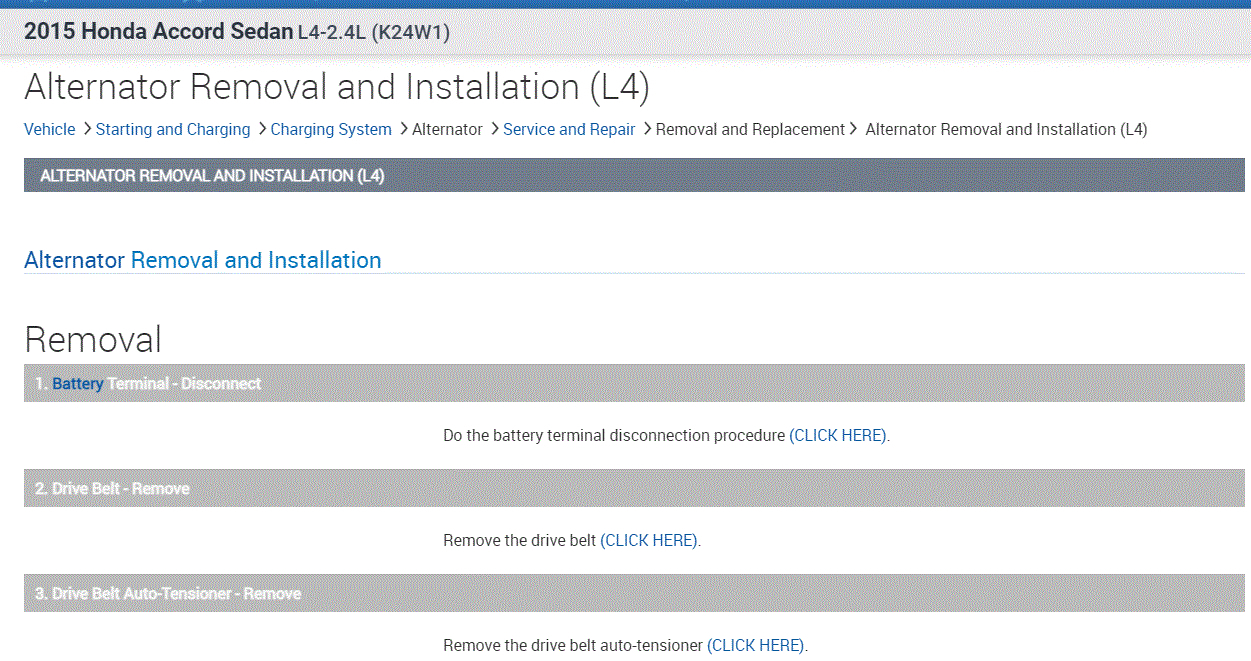Open the Service and Repair breadcrumb
Screen dimensions: 1251x661
click(569, 129)
